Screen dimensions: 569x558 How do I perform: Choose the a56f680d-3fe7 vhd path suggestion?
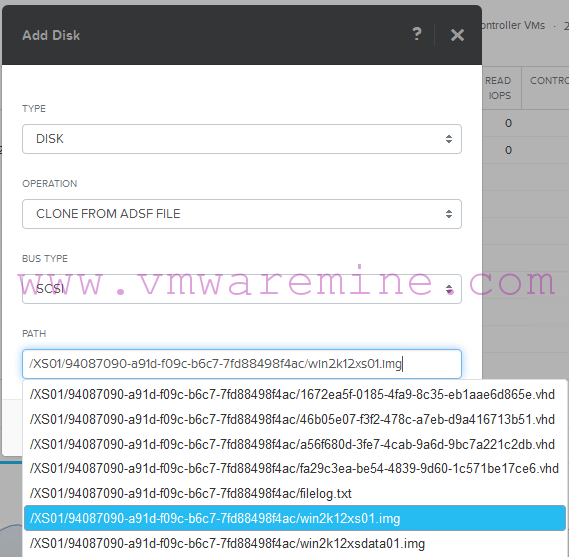coord(295,444)
